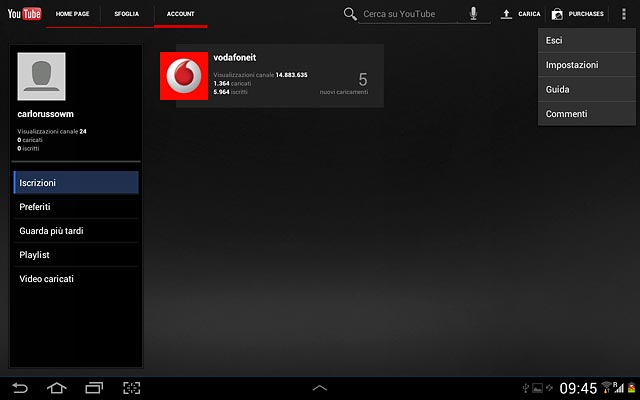Select Iscrizioni in the sidebar
The height and width of the screenshot is (400, 640).
pyautogui.click(x=76, y=182)
